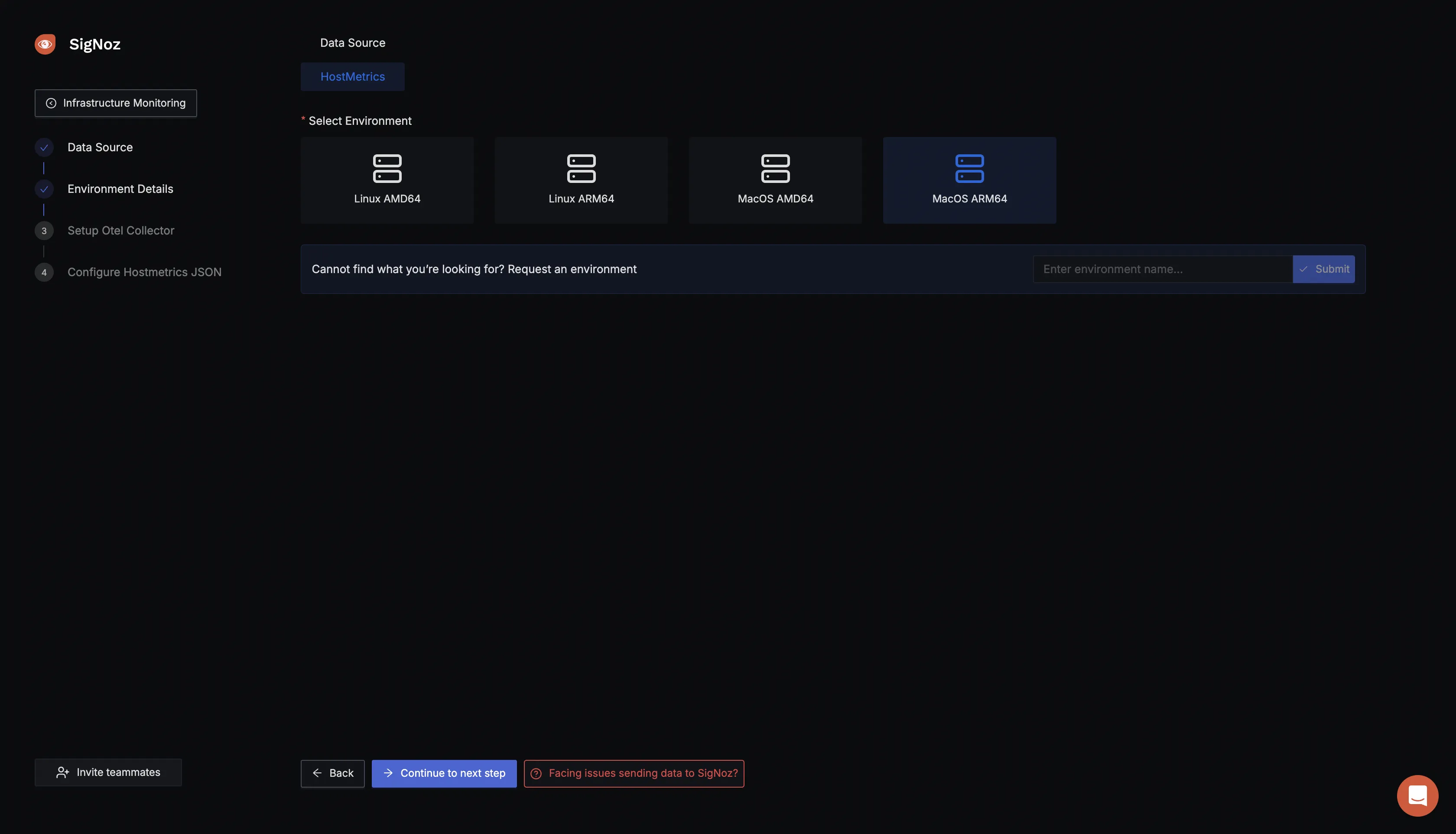The width and height of the screenshot is (1456, 834).
Task: Continue to next step
Action: [444, 774]
